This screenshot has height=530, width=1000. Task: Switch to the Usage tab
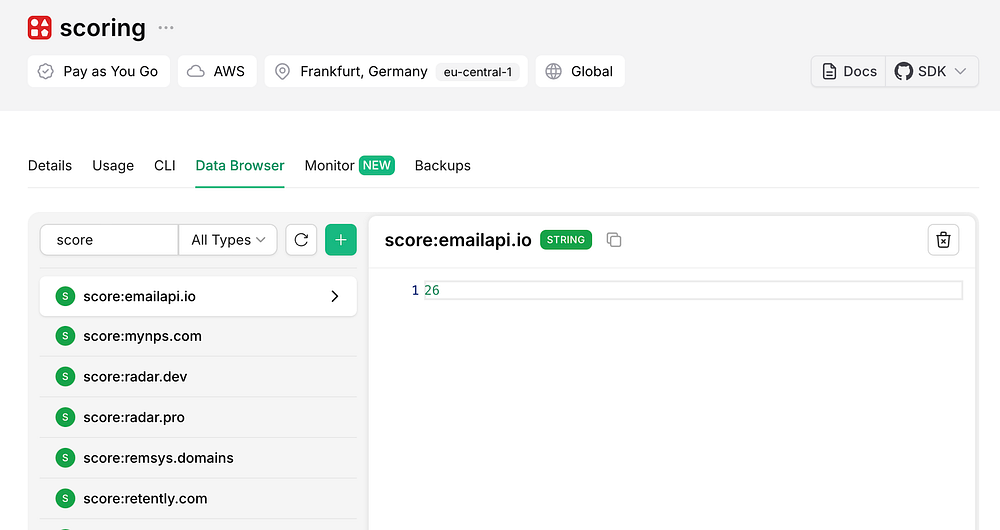[x=113, y=166]
